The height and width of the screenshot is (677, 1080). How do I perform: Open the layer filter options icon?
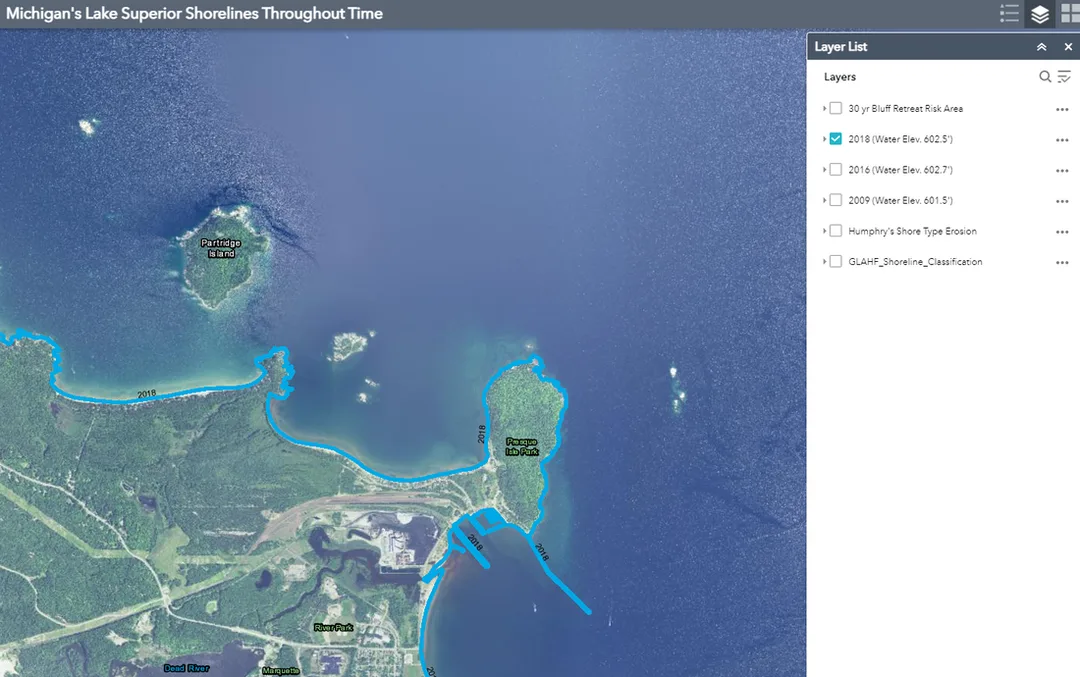click(1064, 76)
